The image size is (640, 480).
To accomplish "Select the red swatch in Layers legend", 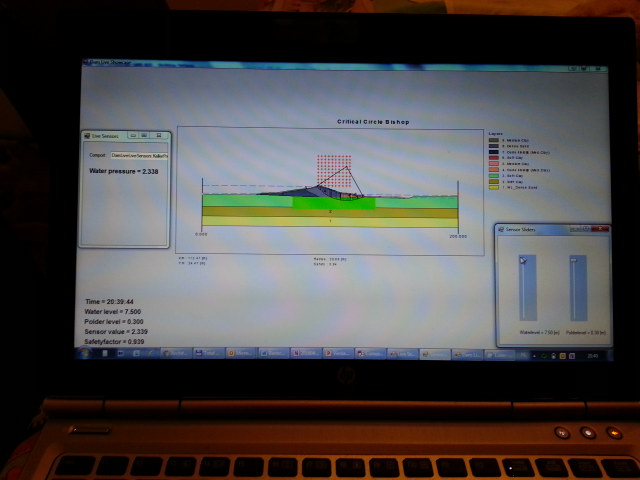I will (492, 157).
